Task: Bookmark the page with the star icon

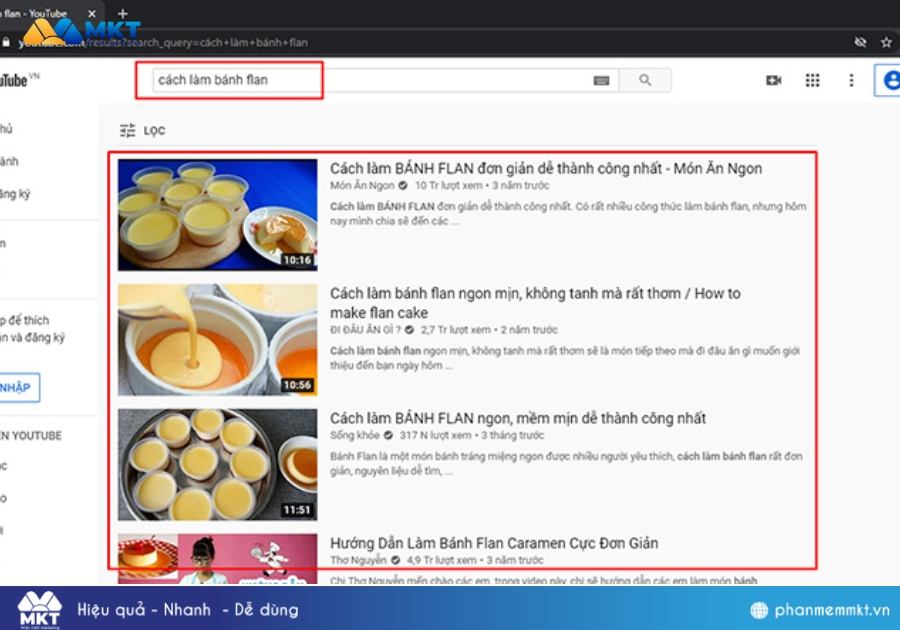Action: point(885,43)
